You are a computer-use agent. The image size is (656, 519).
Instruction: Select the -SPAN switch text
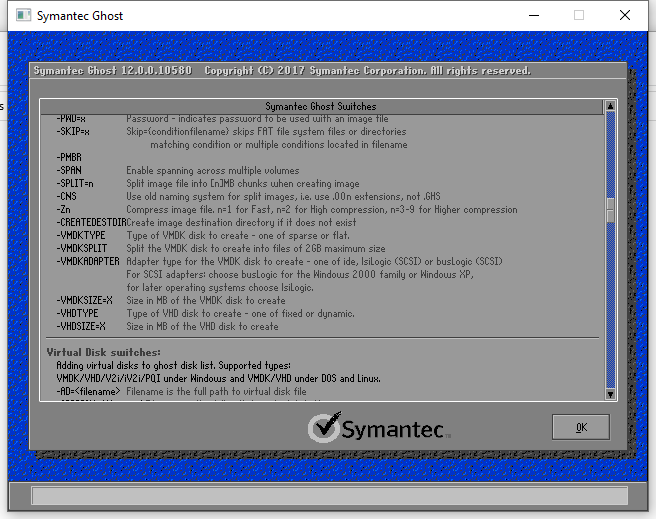click(x=69, y=170)
